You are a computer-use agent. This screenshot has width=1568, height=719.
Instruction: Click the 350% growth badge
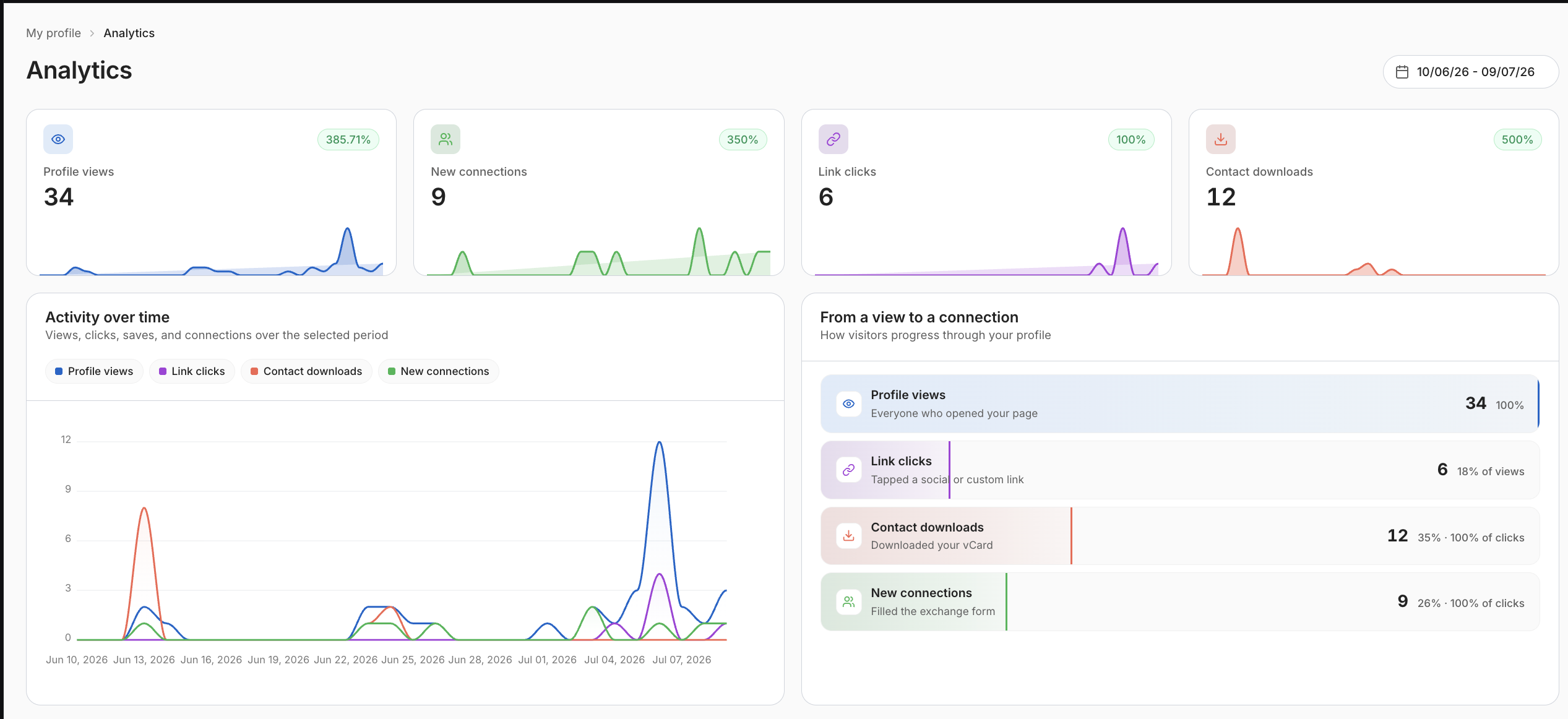pos(743,140)
